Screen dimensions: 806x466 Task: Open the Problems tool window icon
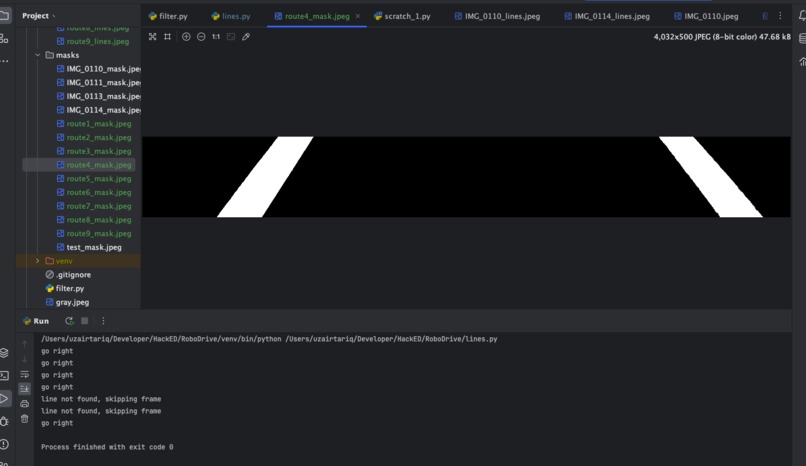pyautogui.click(x=4, y=444)
